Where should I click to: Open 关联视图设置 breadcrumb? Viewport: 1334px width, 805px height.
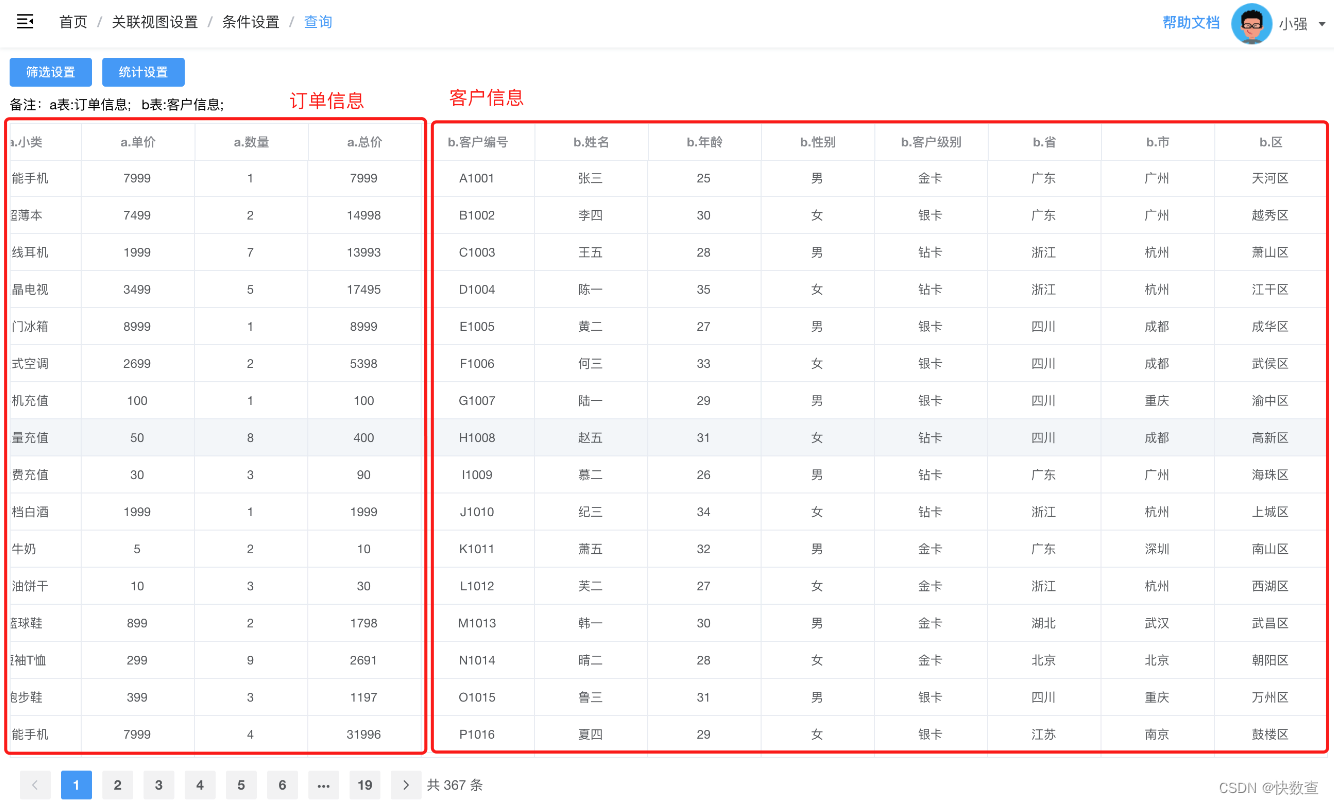(x=155, y=22)
